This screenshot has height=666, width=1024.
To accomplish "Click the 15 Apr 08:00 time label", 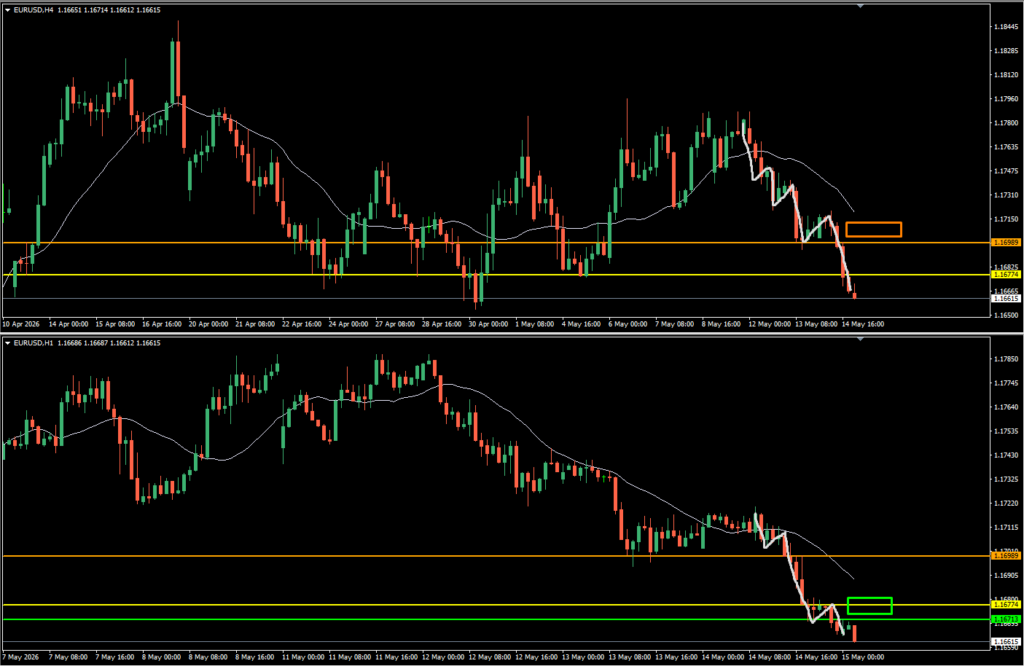I will [115, 324].
